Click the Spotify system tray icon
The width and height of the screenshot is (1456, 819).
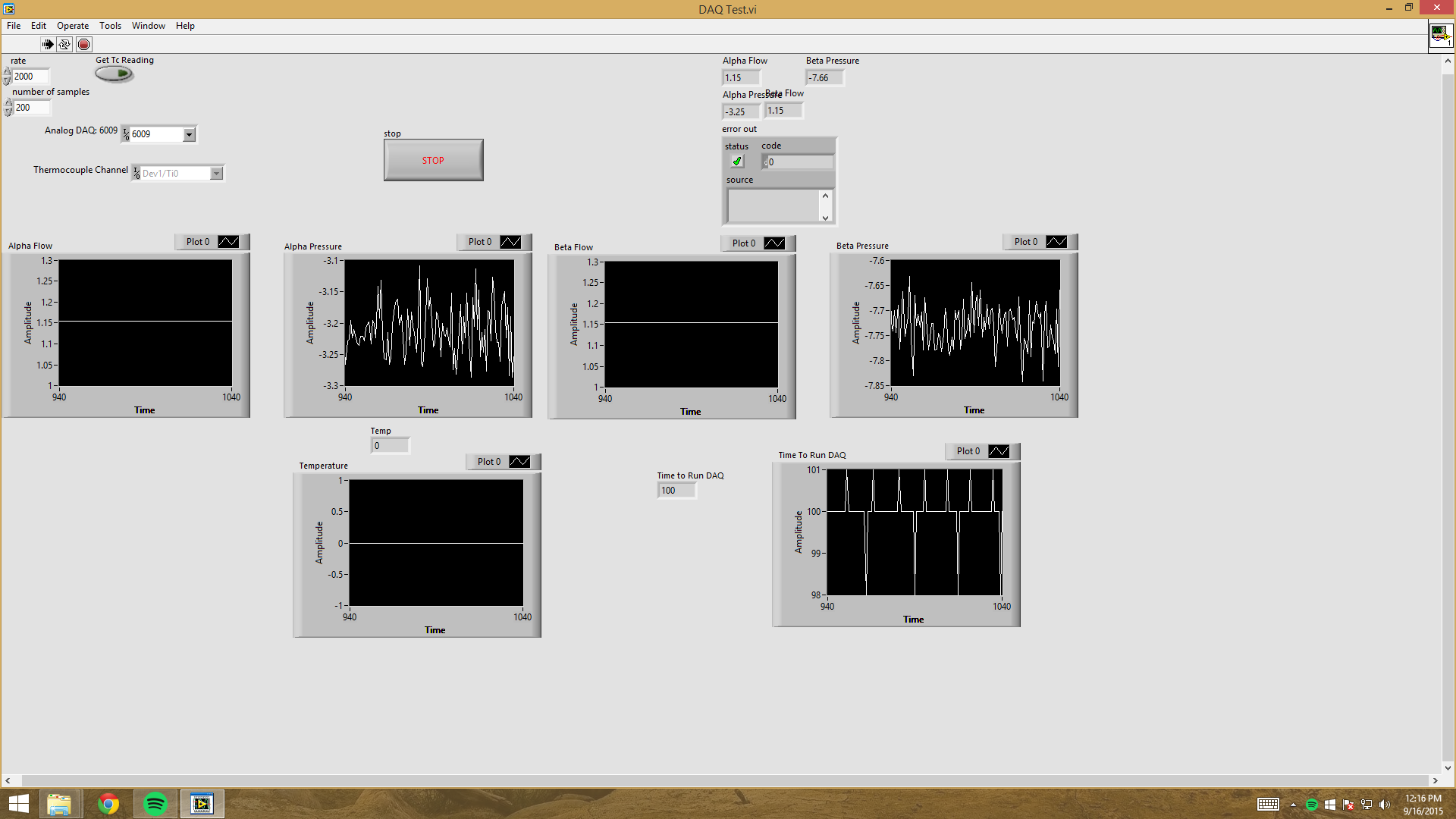point(1312,805)
